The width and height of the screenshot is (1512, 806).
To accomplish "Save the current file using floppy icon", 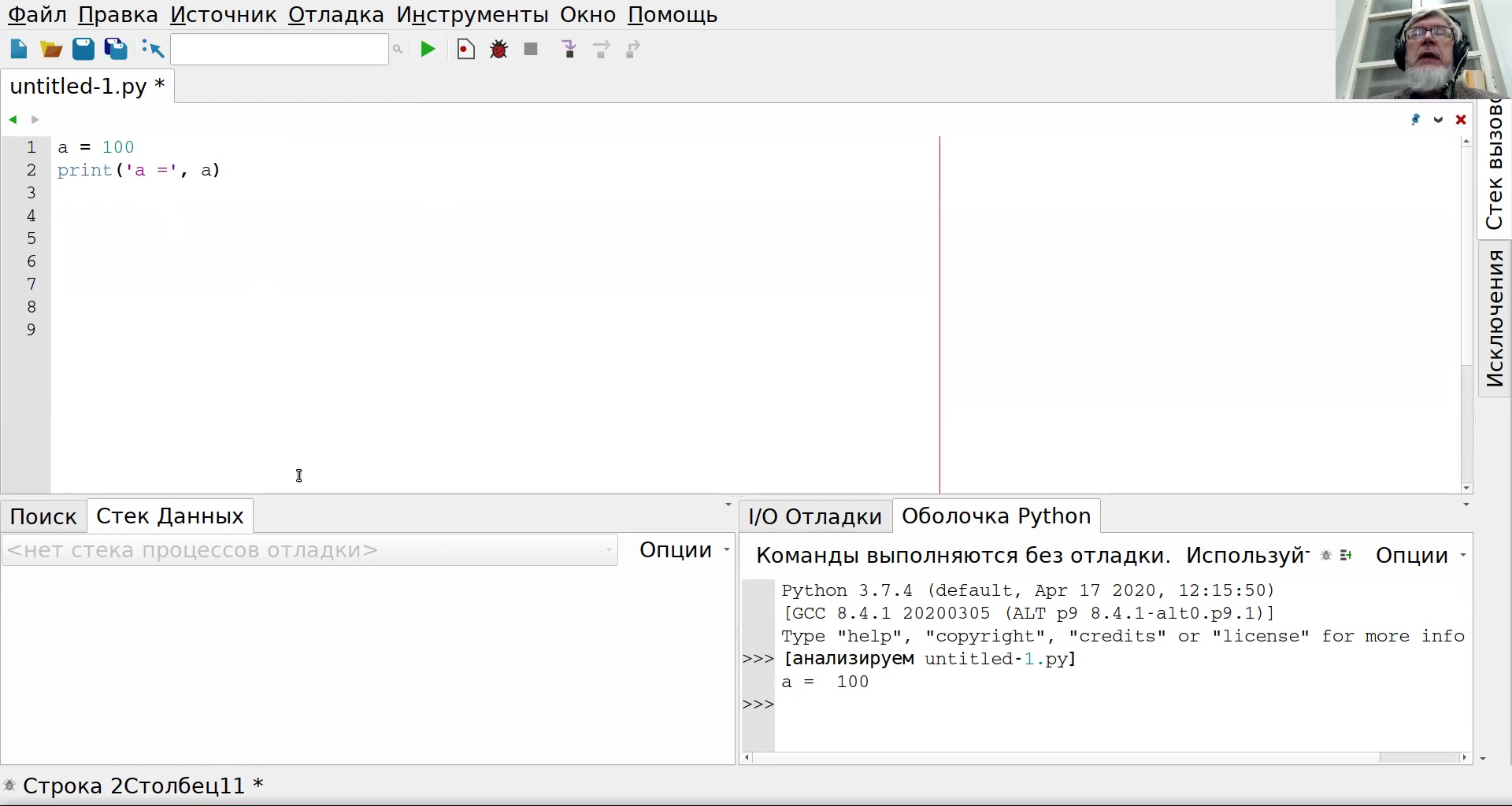I will [83, 50].
